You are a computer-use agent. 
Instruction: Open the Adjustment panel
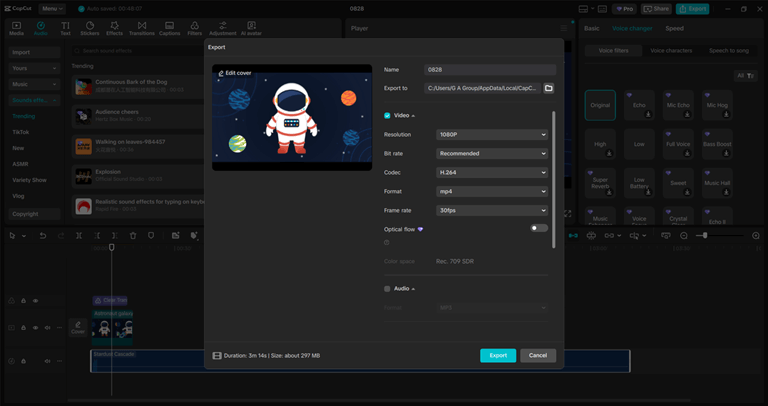tap(223, 28)
